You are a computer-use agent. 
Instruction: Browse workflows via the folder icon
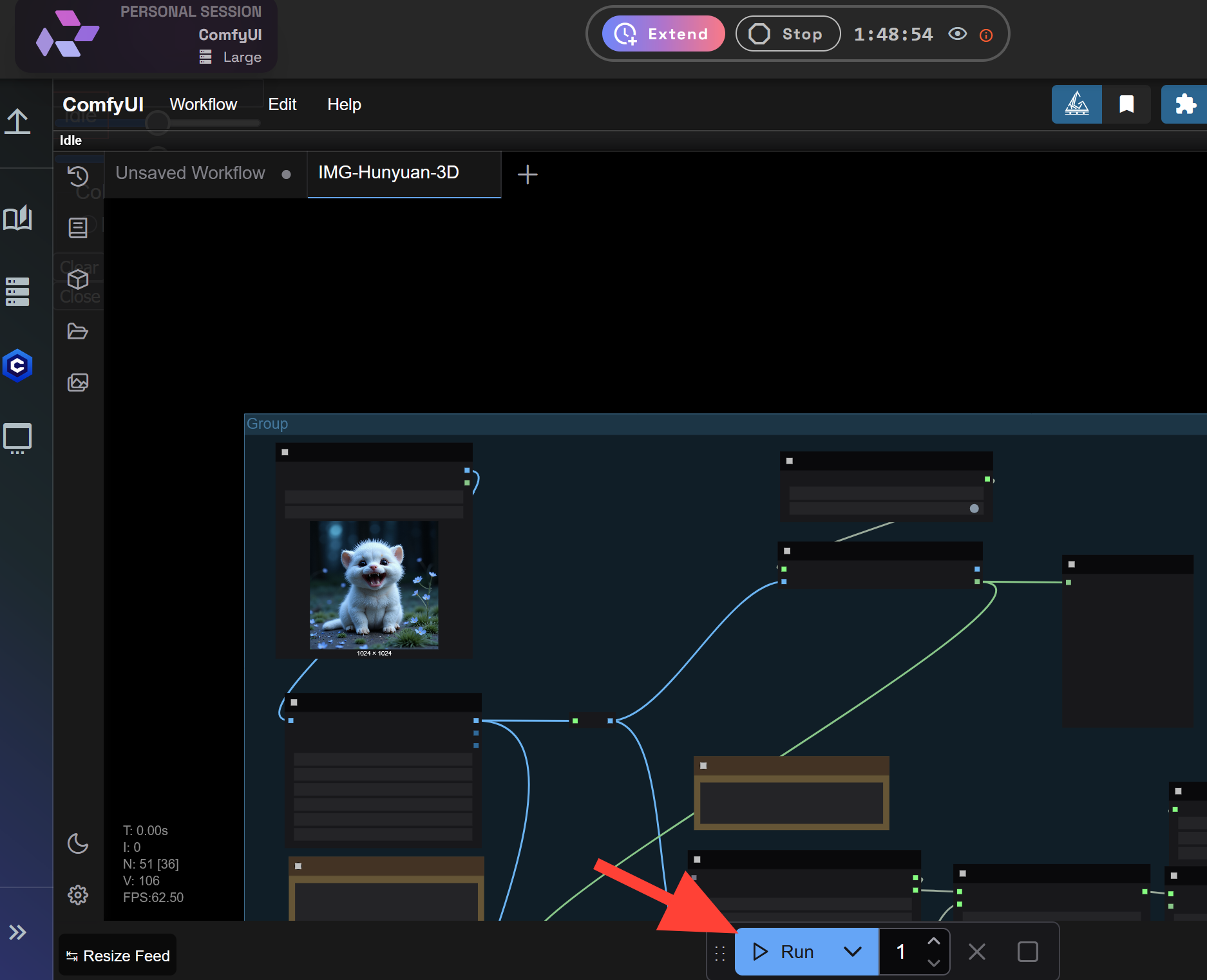pyautogui.click(x=78, y=331)
